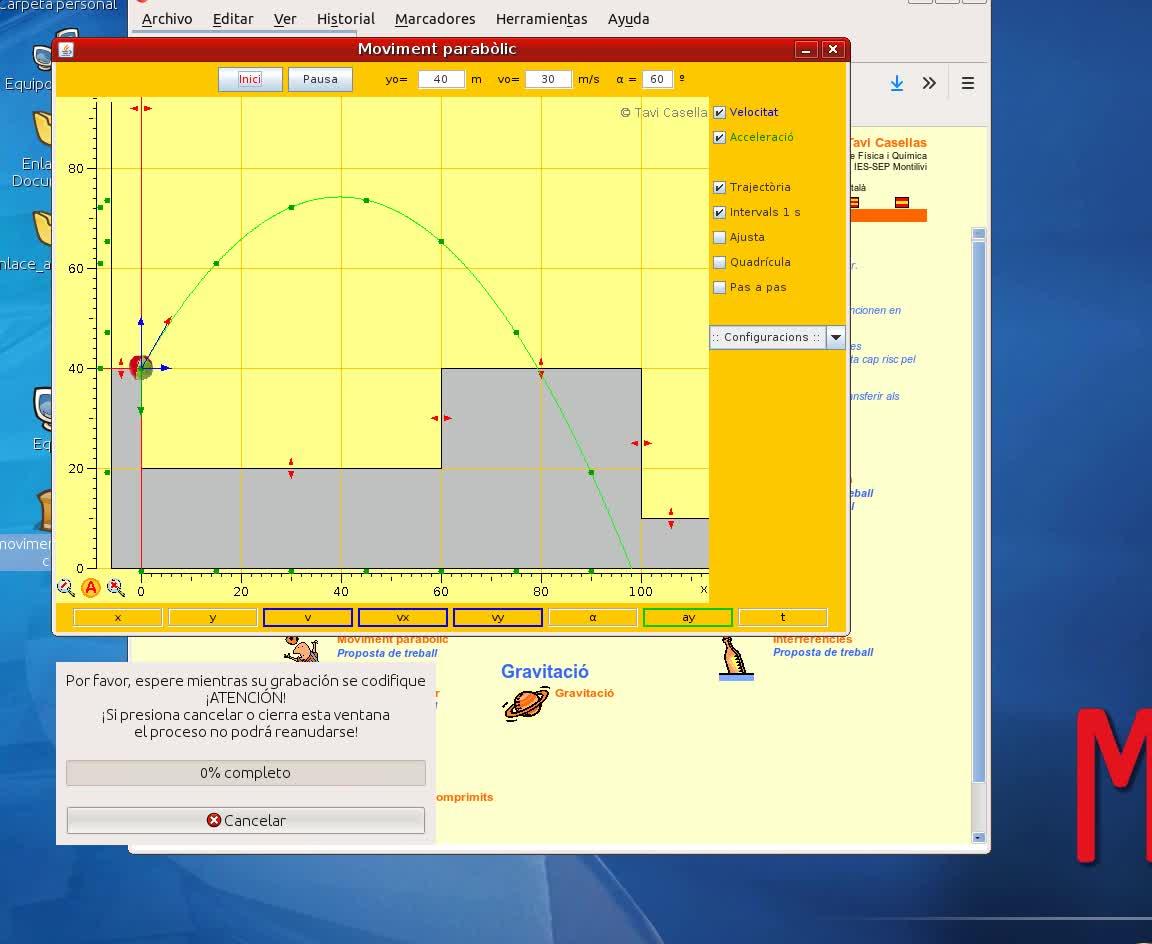This screenshot has width=1152, height=944.
Task: Click the Configuracions combo box label
Action: coord(767,337)
